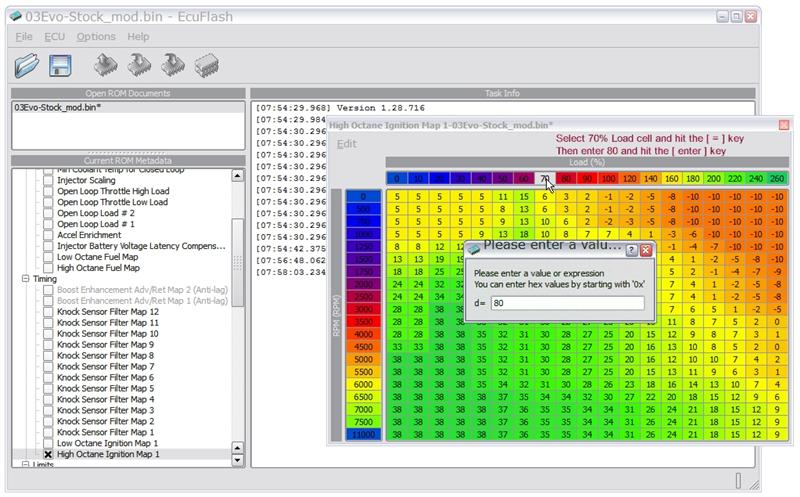This screenshot has height=497, width=800.
Task: Click the Compare ECU chip icon
Action: (x=208, y=66)
